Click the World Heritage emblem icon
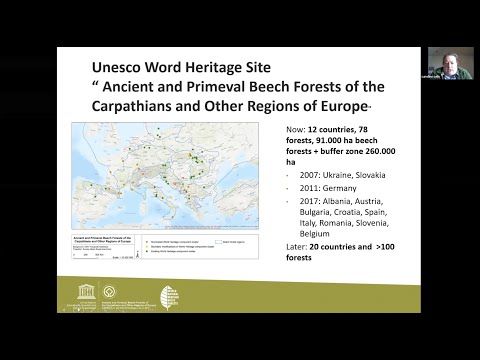 coord(109,292)
